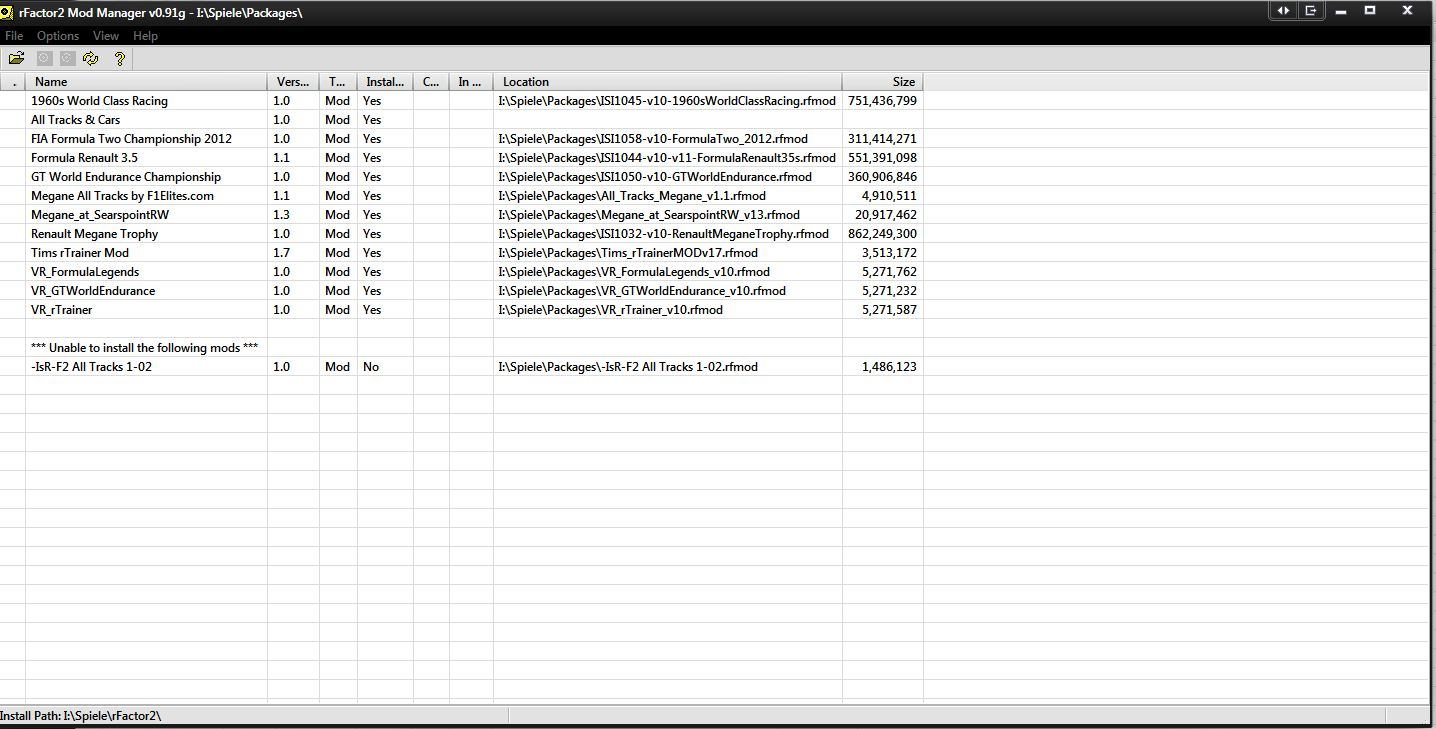This screenshot has height=729, width=1436.
Task: Click the VR_FormulaLegends_v10.rfmod path
Action: click(634, 272)
